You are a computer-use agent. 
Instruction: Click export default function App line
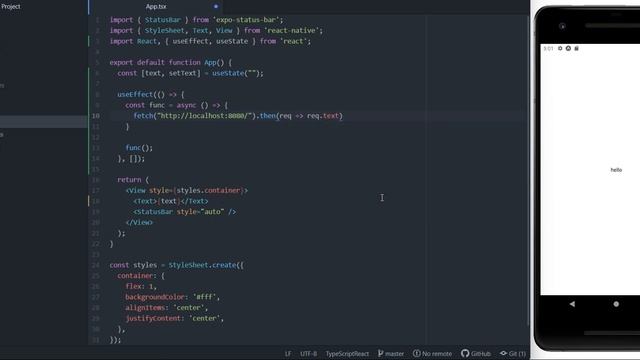pyautogui.click(x=171, y=62)
